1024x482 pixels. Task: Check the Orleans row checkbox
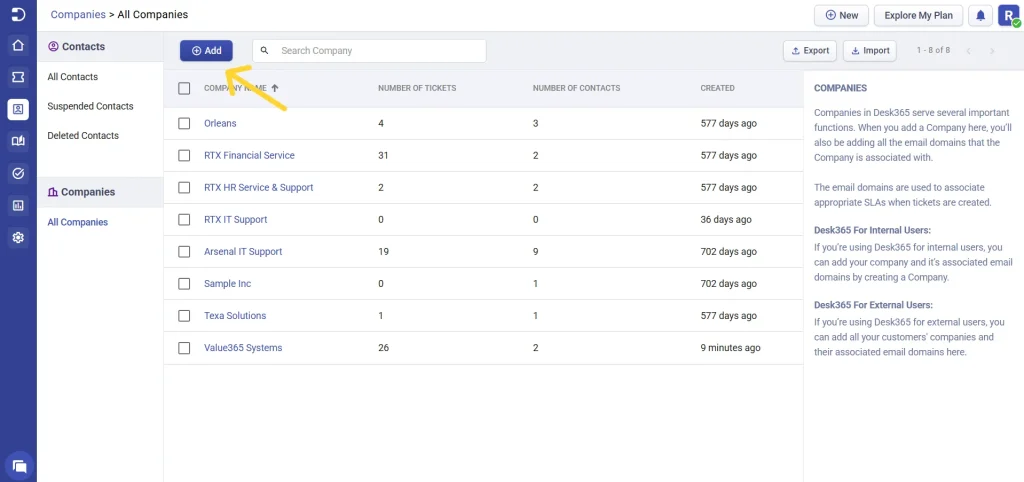click(x=184, y=123)
